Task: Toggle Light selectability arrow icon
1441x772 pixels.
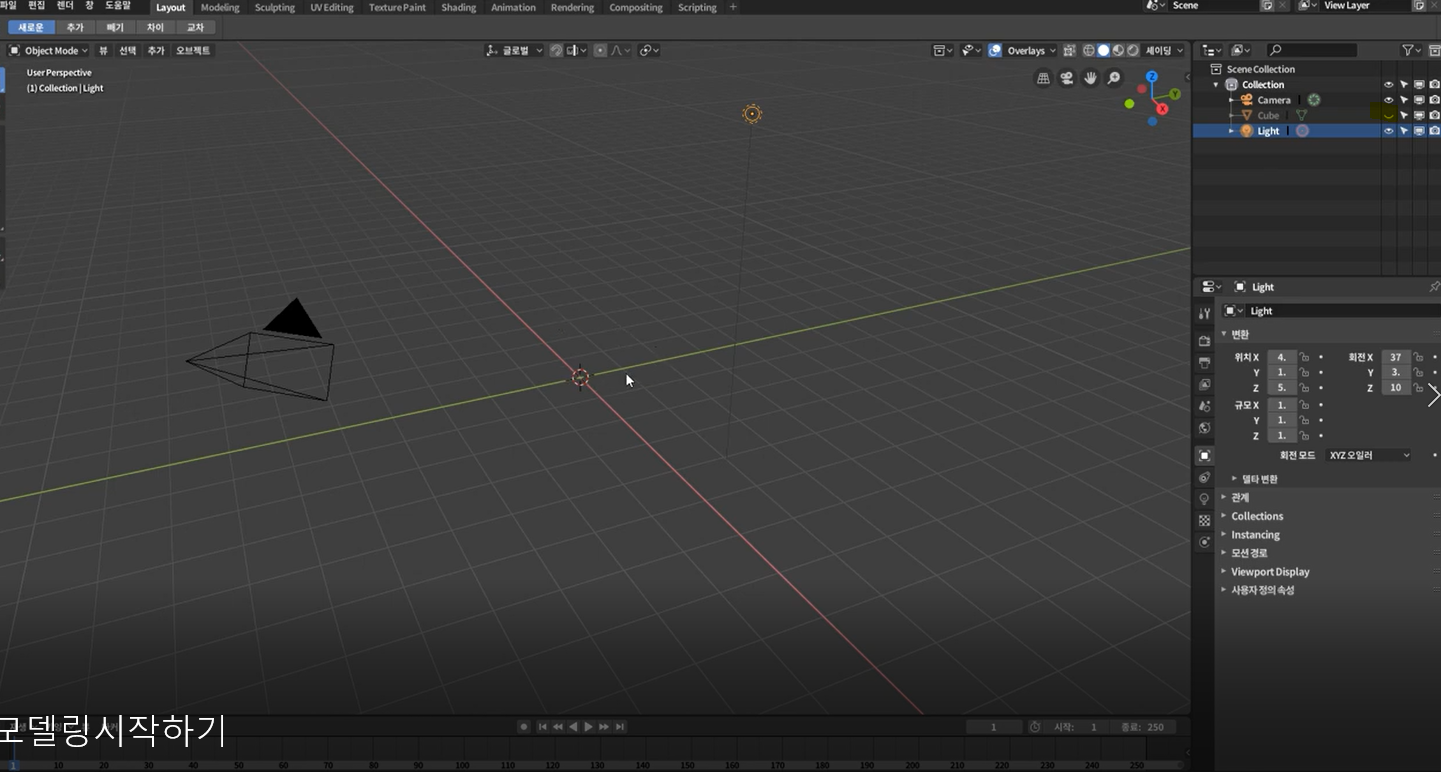Action: coord(1404,131)
